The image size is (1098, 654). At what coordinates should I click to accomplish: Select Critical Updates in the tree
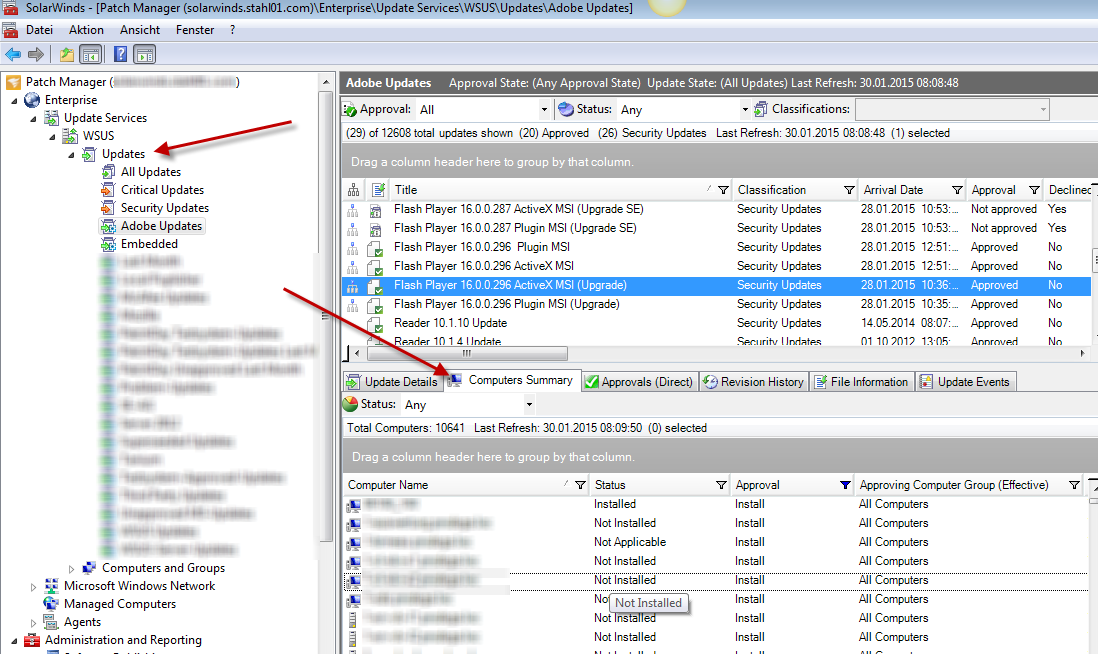tap(162, 190)
